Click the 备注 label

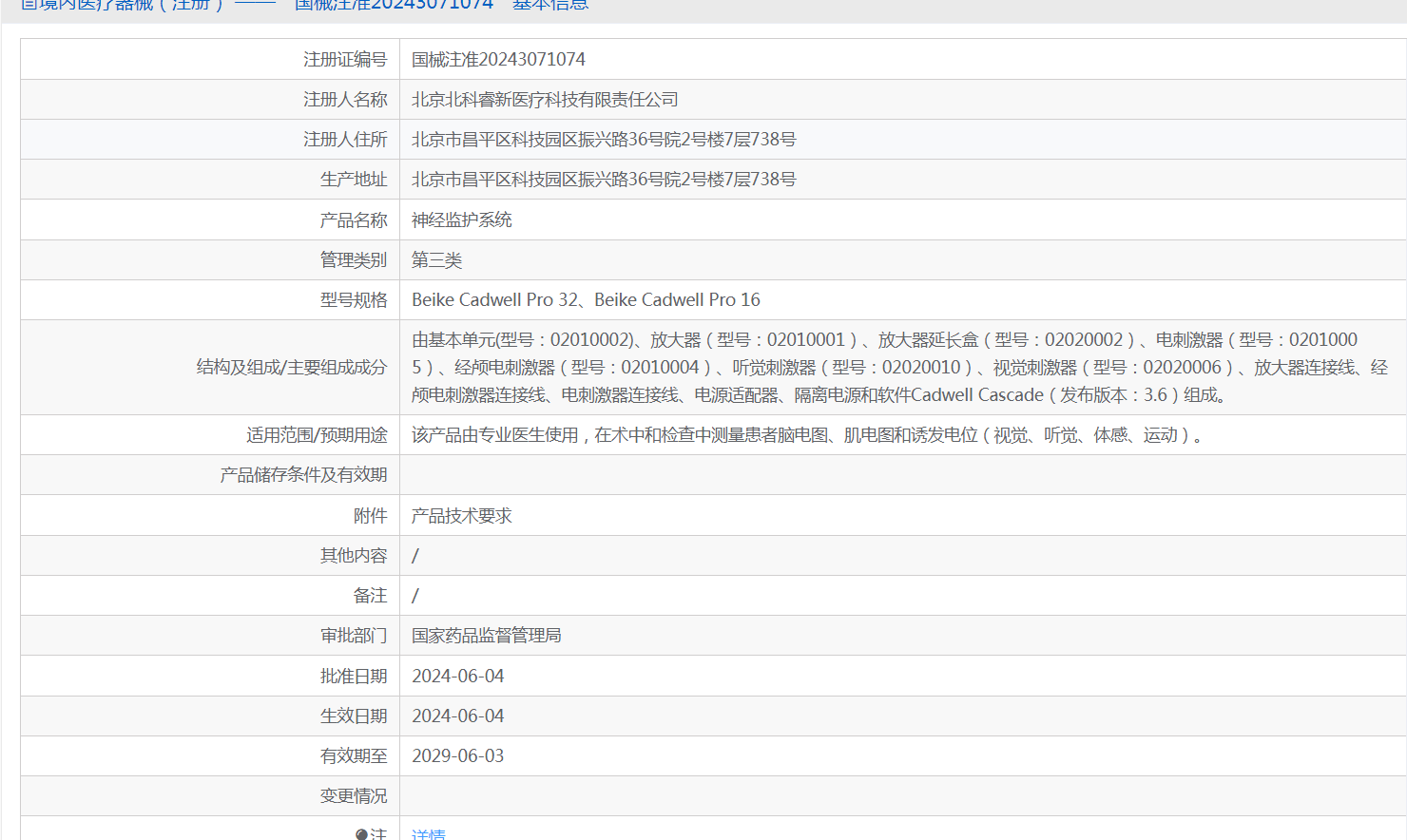371,595
